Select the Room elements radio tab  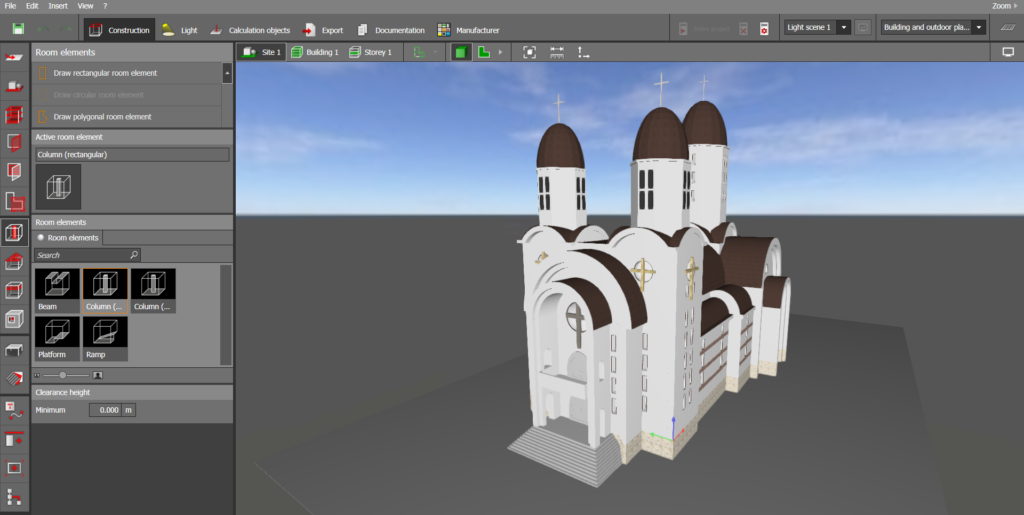click(x=68, y=238)
